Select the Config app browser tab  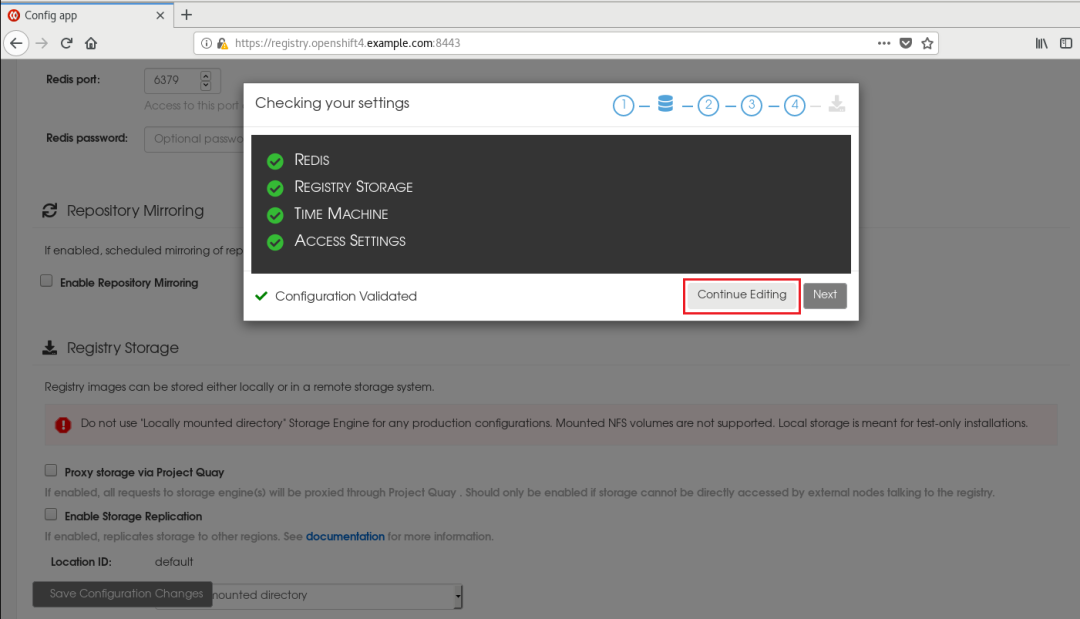[87, 15]
